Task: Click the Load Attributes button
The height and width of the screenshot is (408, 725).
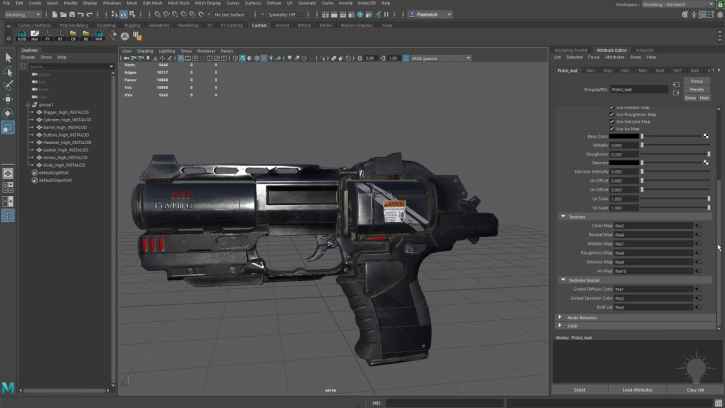Action: [x=637, y=390]
